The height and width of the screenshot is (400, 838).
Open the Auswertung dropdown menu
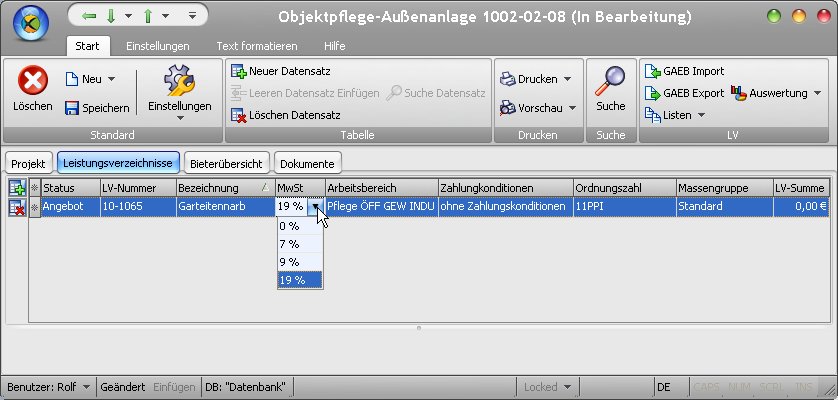pos(817,93)
